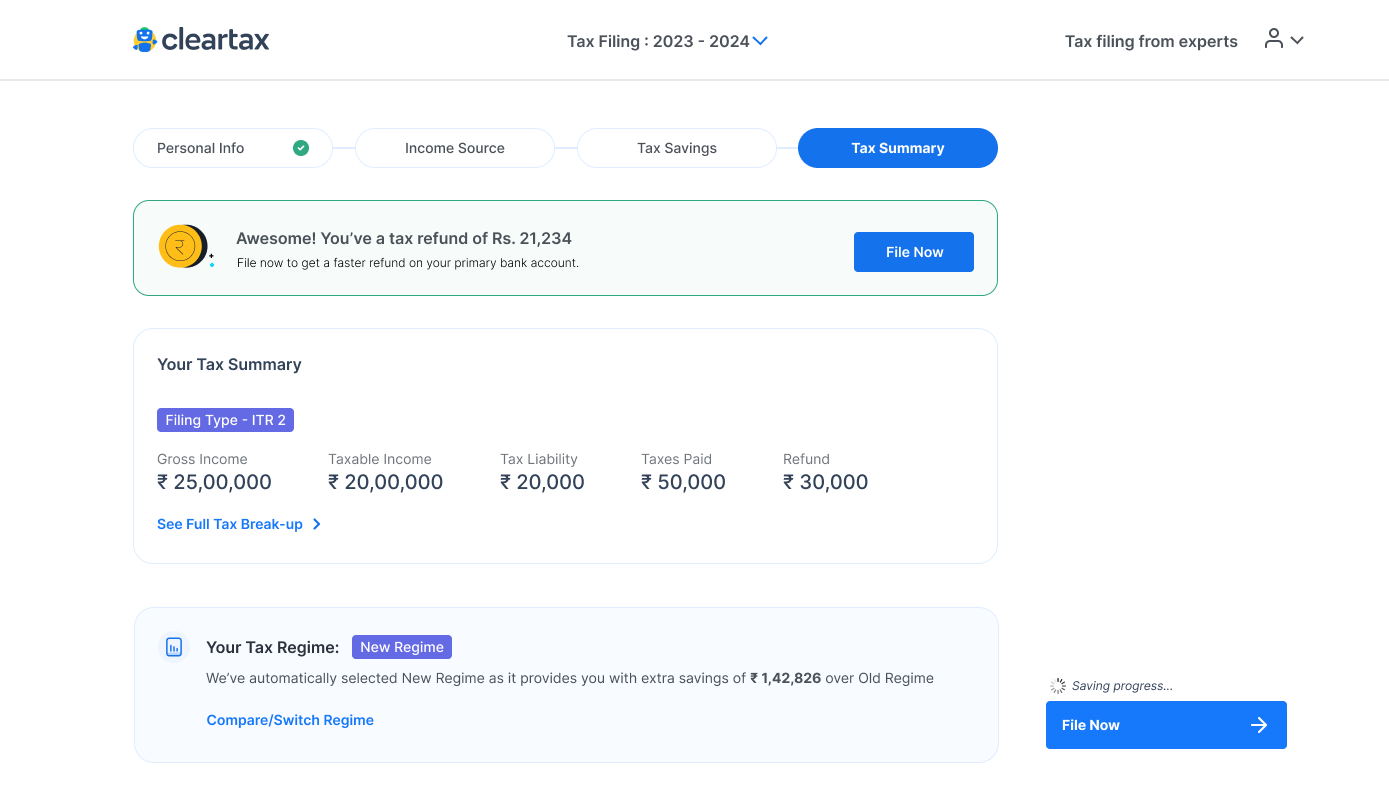Select the Tax Summary step

click(x=898, y=148)
